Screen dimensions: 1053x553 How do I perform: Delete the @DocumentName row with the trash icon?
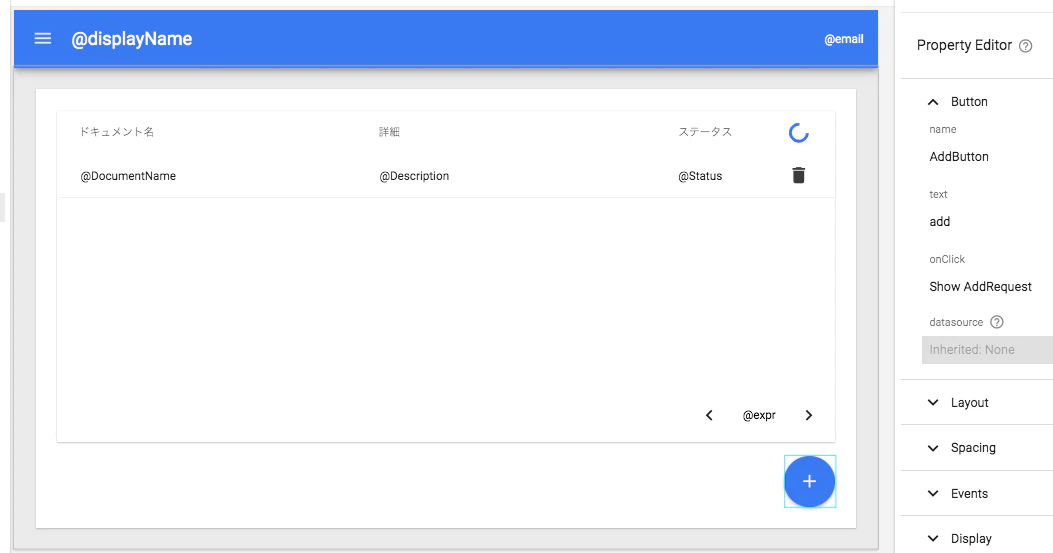(798, 175)
